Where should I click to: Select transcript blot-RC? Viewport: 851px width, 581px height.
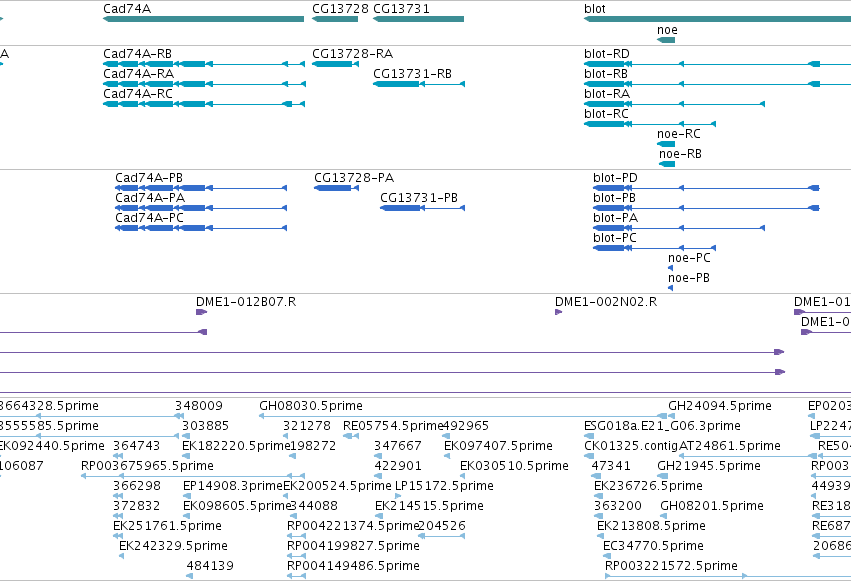[x=650, y=124]
